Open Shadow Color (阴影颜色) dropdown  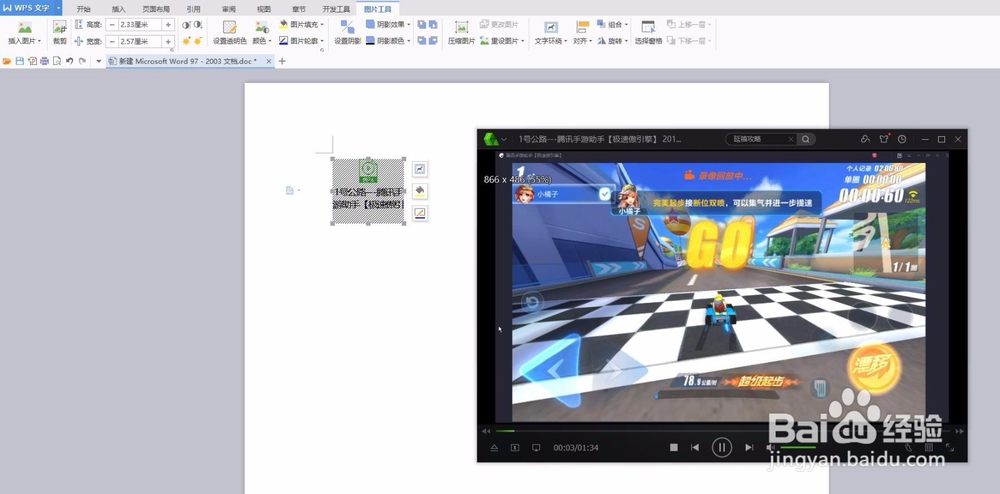click(388, 41)
